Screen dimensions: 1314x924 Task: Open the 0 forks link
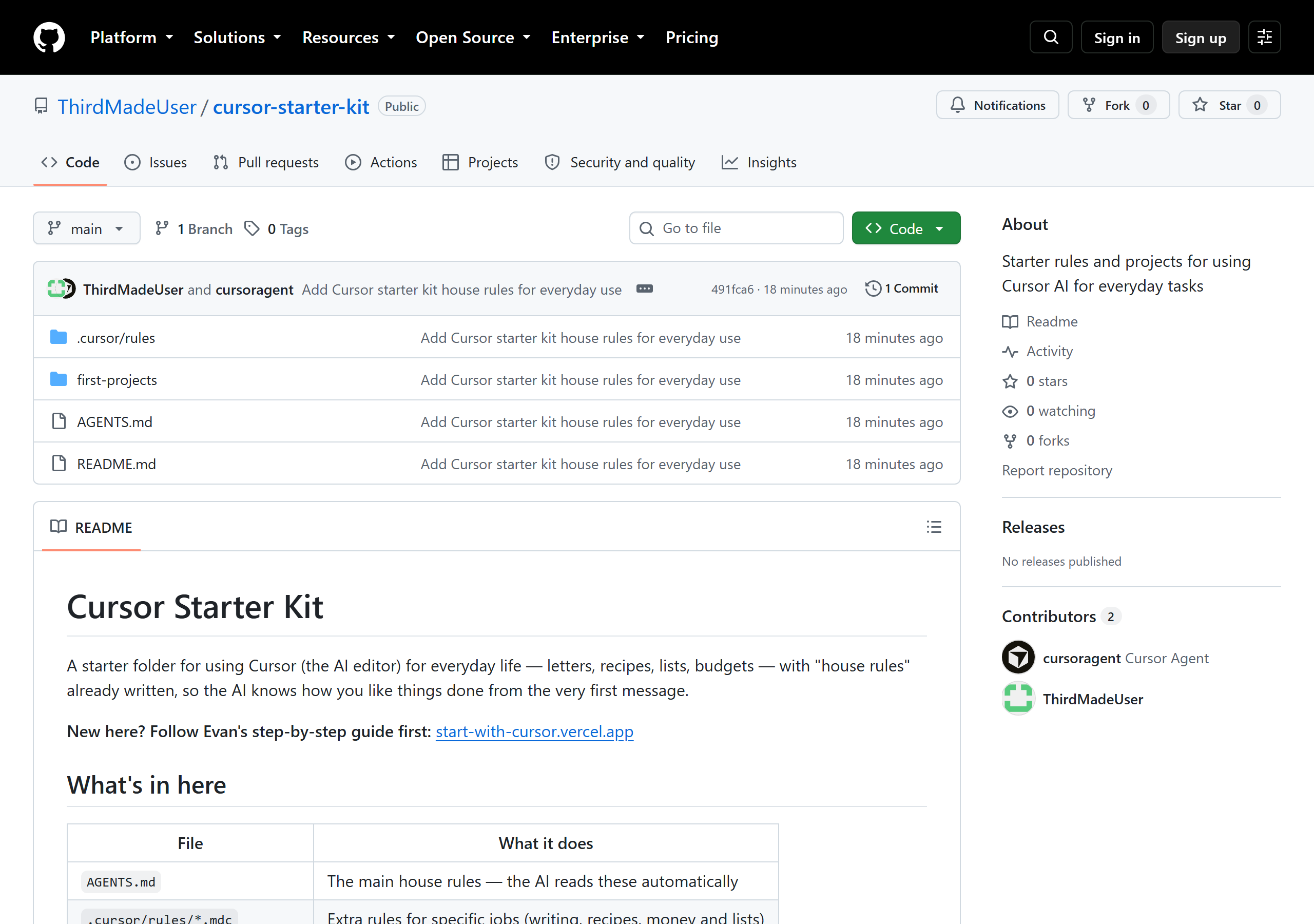tap(1036, 440)
